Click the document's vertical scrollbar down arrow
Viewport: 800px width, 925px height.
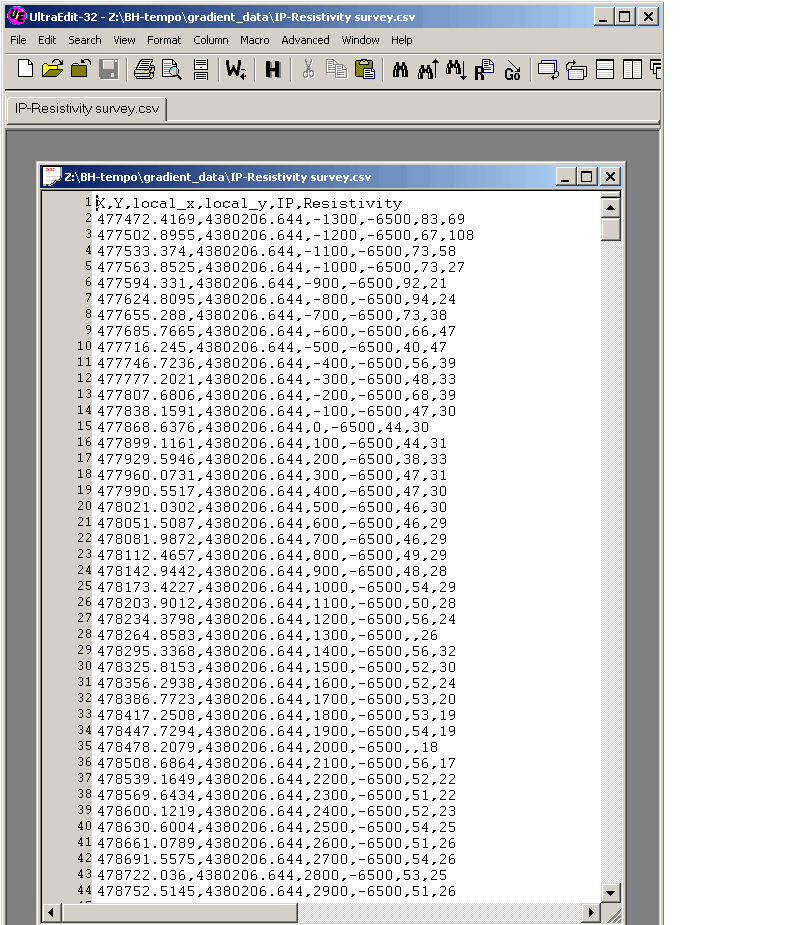click(x=611, y=892)
